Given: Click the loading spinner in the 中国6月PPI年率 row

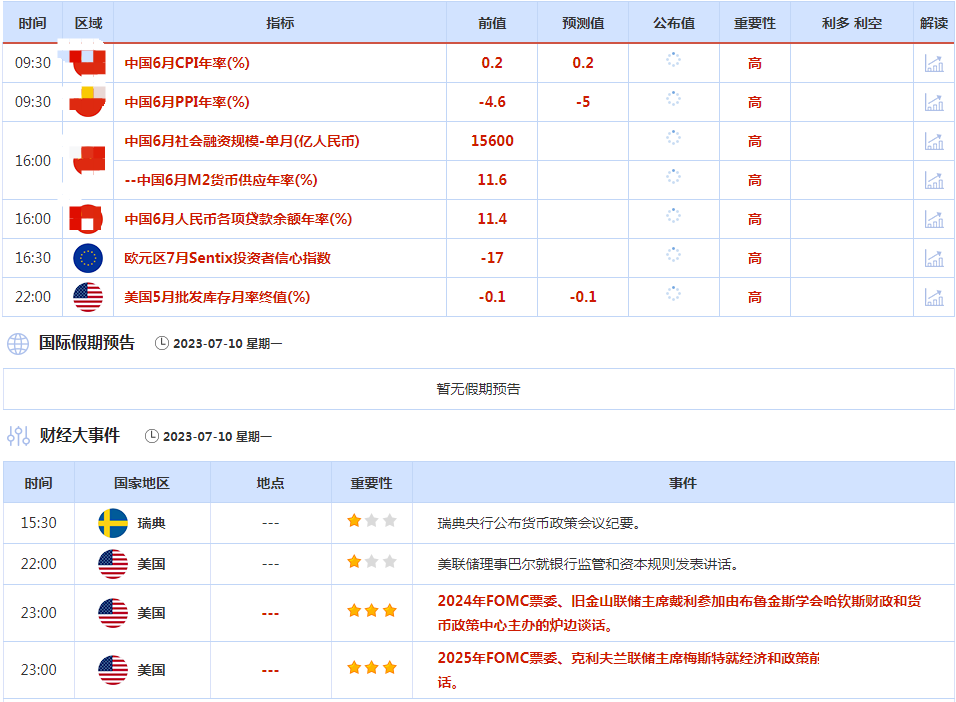Looking at the screenshot, I should pyautogui.click(x=673, y=100).
